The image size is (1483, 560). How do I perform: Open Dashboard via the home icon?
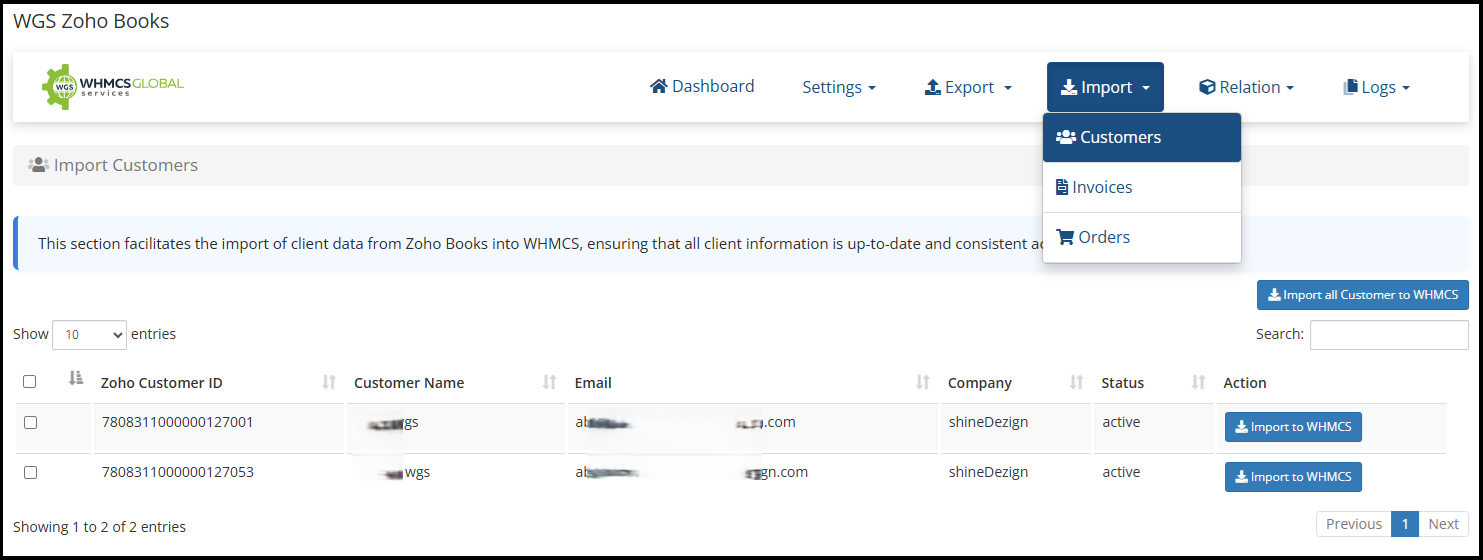(x=659, y=87)
